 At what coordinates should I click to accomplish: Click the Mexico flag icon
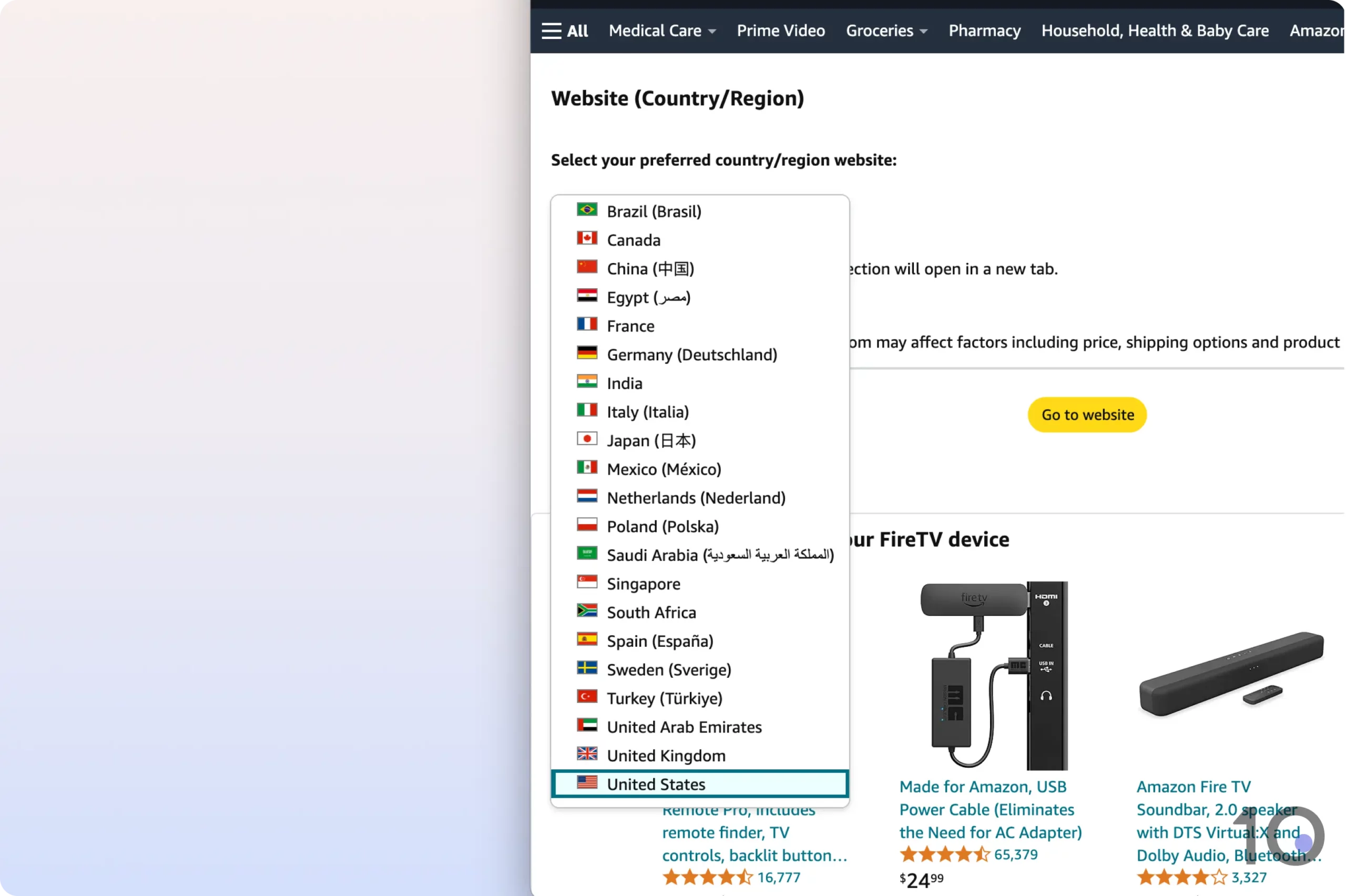pos(587,467)
